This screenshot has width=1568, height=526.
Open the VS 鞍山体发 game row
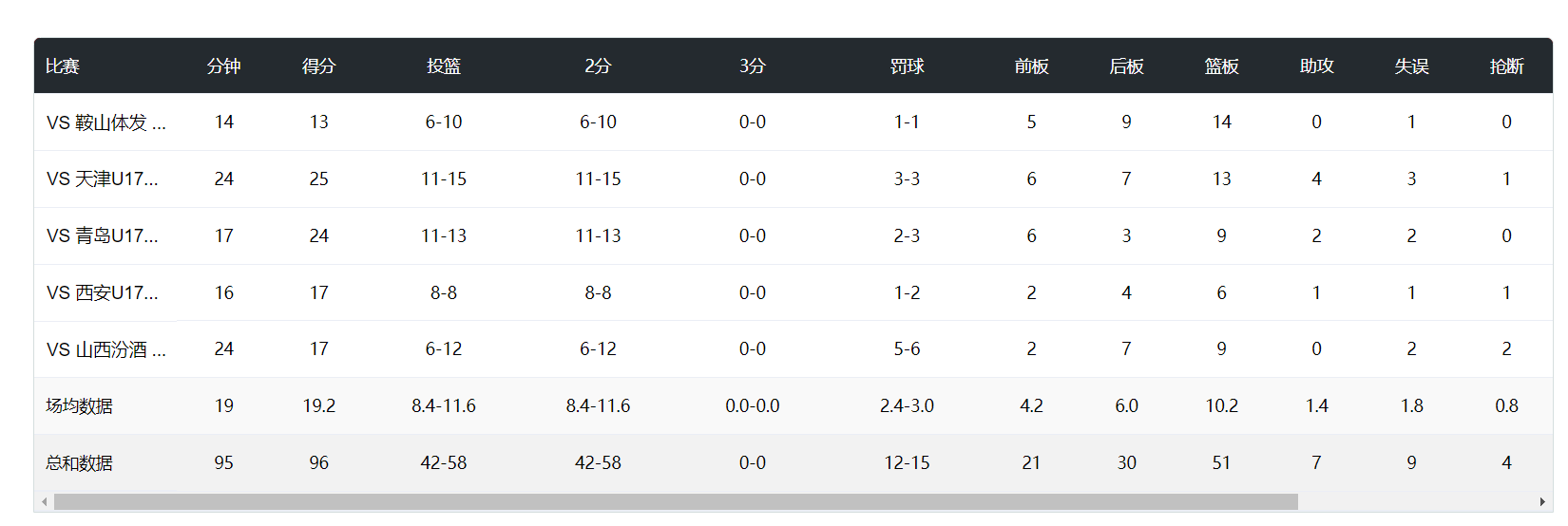coord(105,122)
